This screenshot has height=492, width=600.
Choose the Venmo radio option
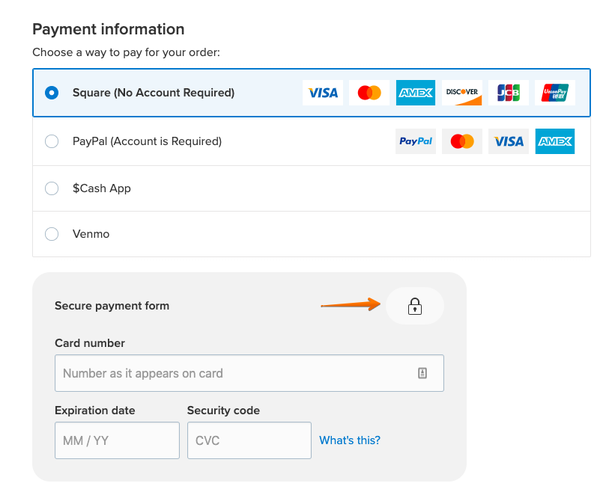click(x=52, y=234)
